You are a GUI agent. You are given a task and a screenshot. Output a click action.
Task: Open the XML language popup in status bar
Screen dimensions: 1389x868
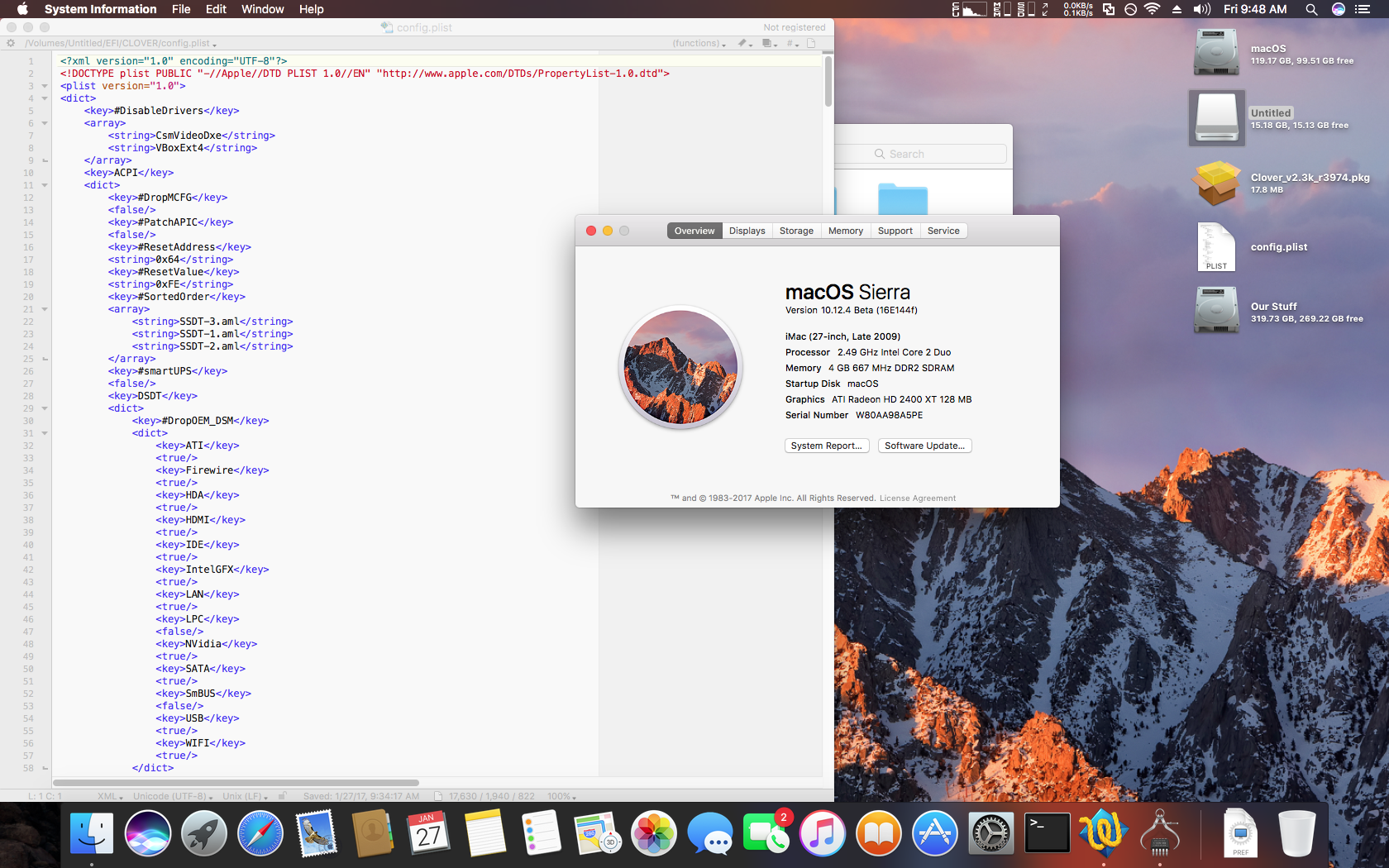pos(110,796)
